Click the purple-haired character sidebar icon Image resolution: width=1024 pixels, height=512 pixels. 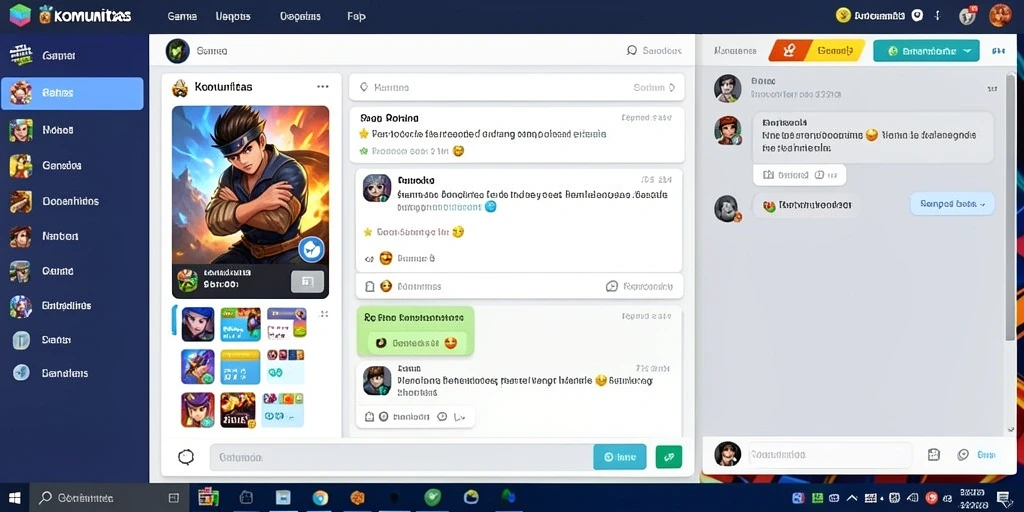click(21, 306)
